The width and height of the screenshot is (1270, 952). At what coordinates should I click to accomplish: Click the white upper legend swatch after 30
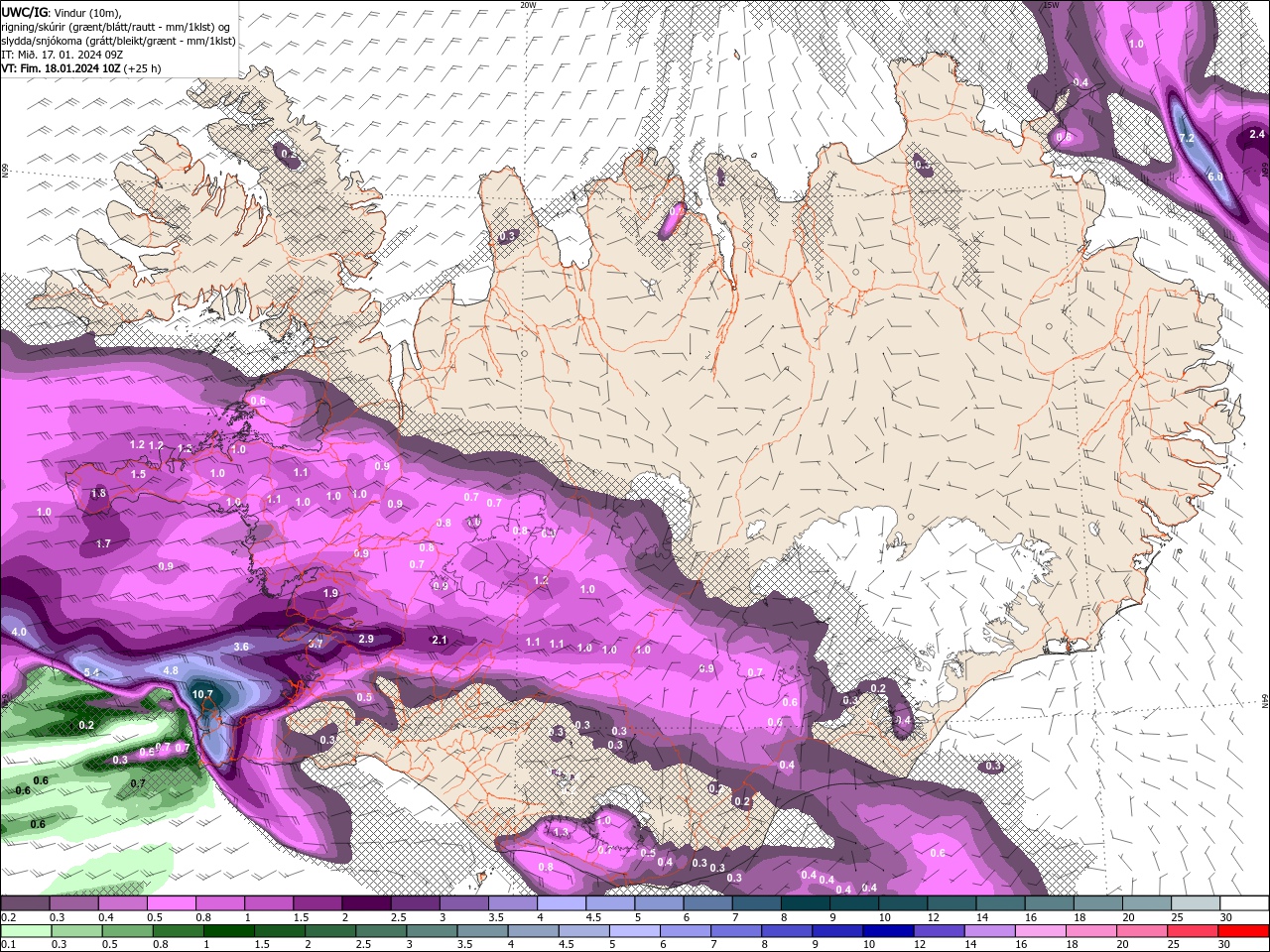pyautogui.click(x=1245, y=903)
